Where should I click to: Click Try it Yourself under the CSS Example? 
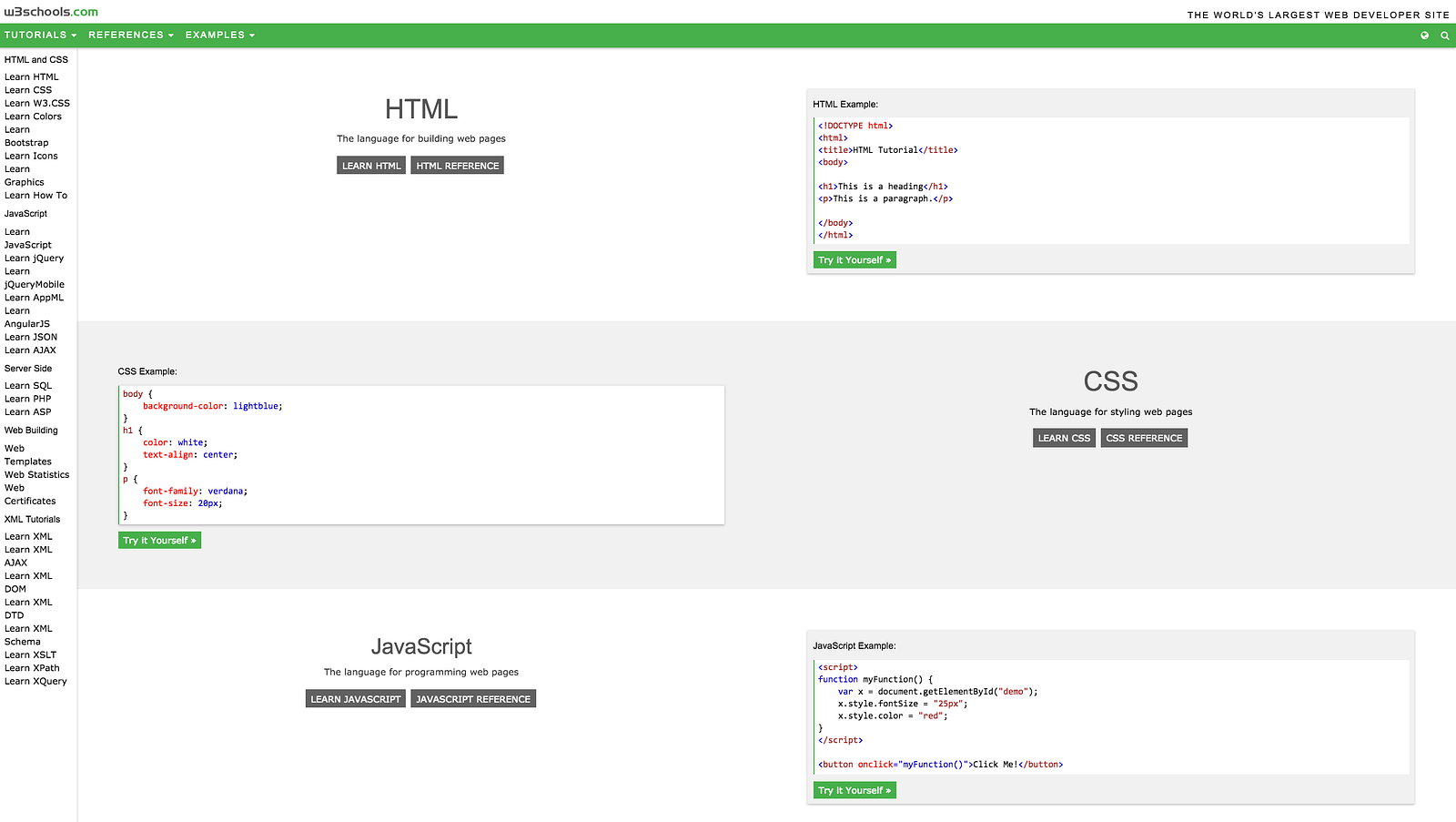click(x=159, y=541)
